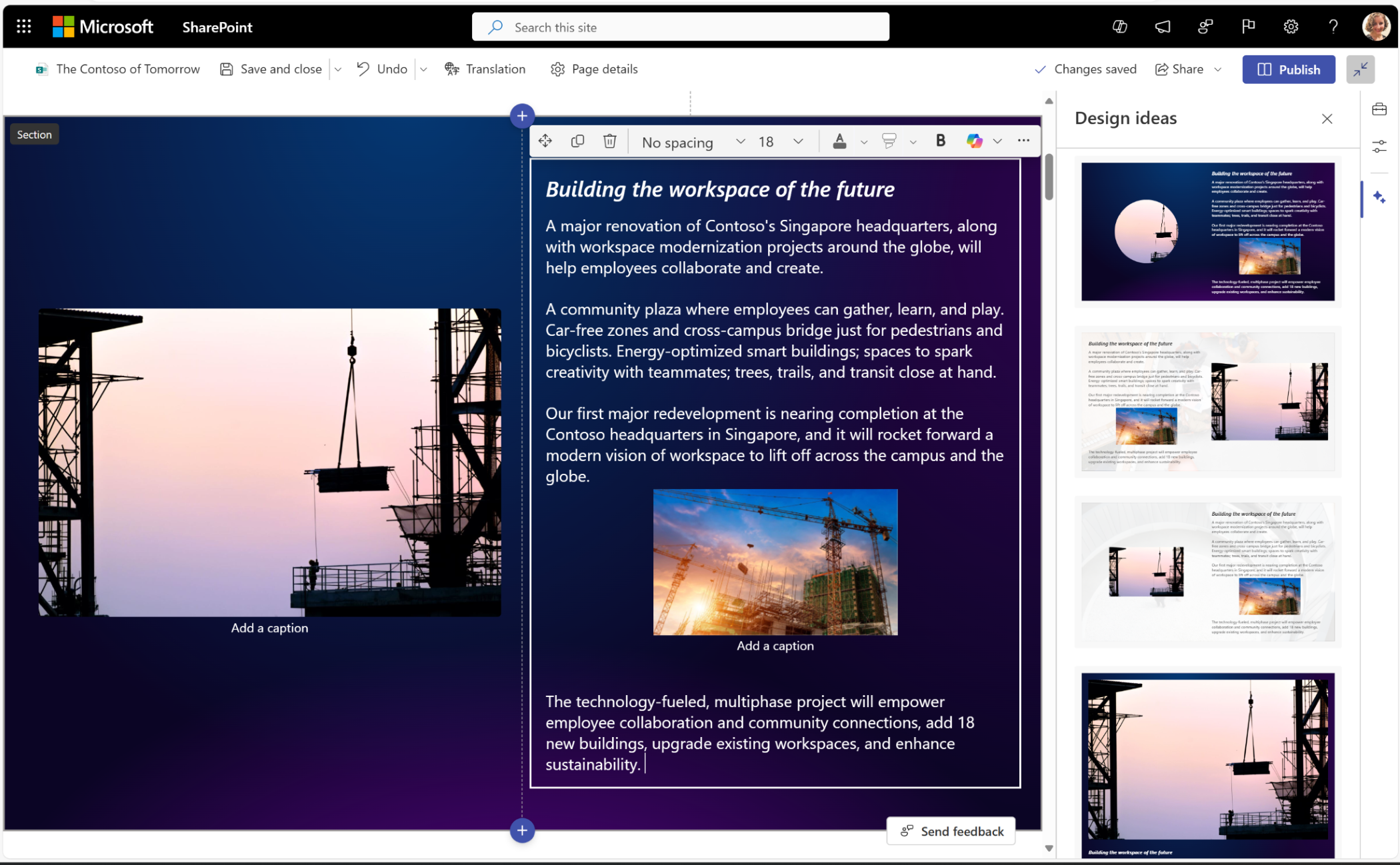Viewport: 1400px width, 865px height.
Task: Click the move/drag handle icon
Action: coord(546,140)
